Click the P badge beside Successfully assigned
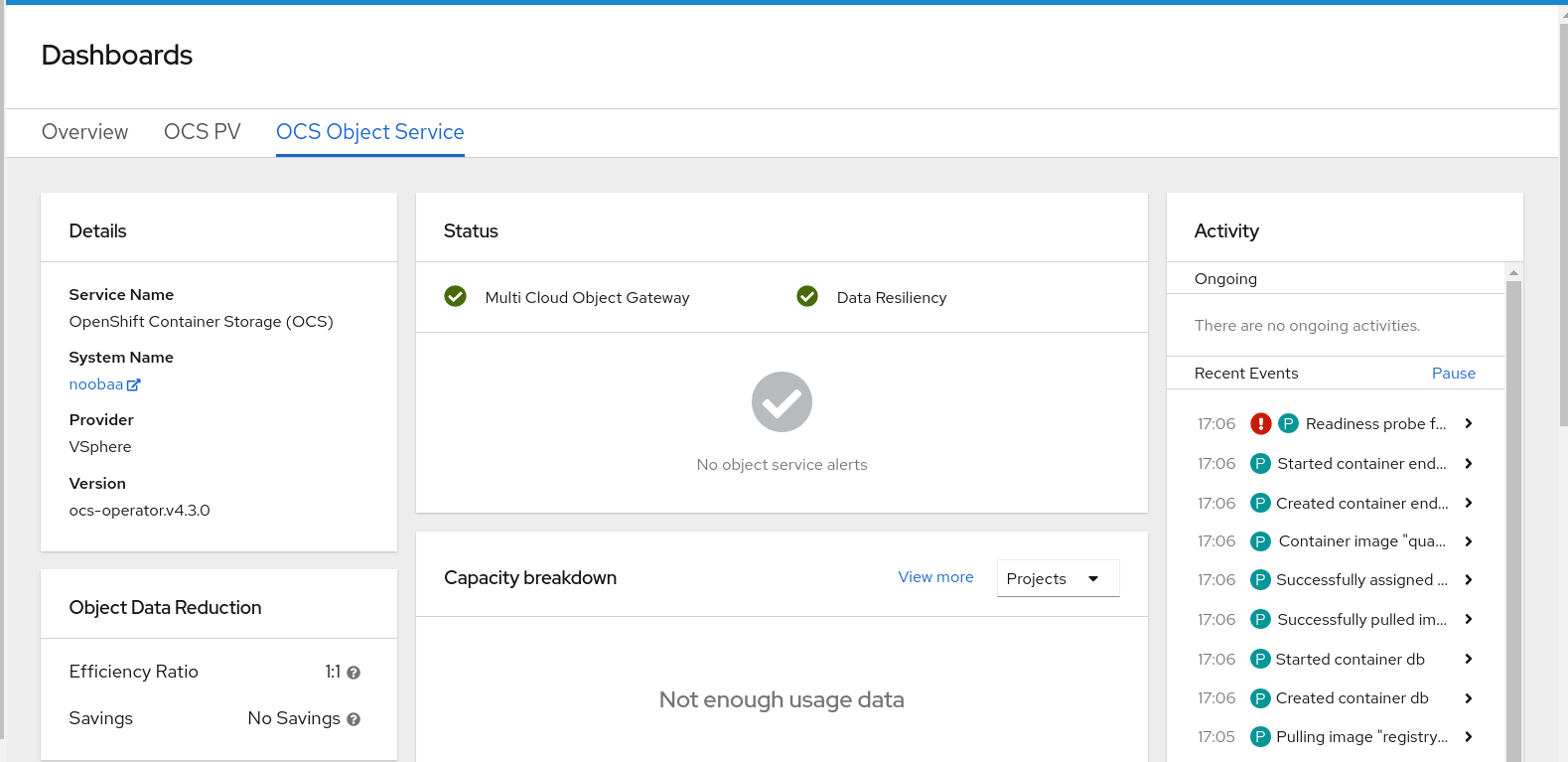The width and height of the screenshot is (1568, 762). (x=1260, y=580)
